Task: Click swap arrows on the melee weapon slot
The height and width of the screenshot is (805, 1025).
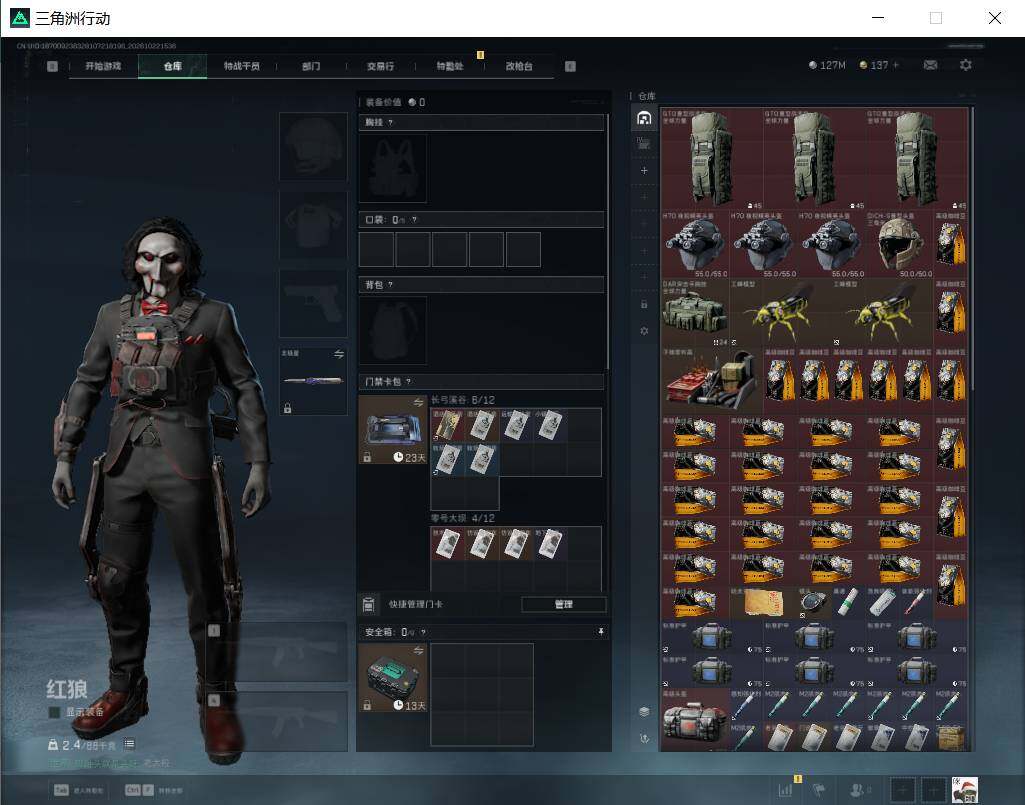Action: click(339, 354)
